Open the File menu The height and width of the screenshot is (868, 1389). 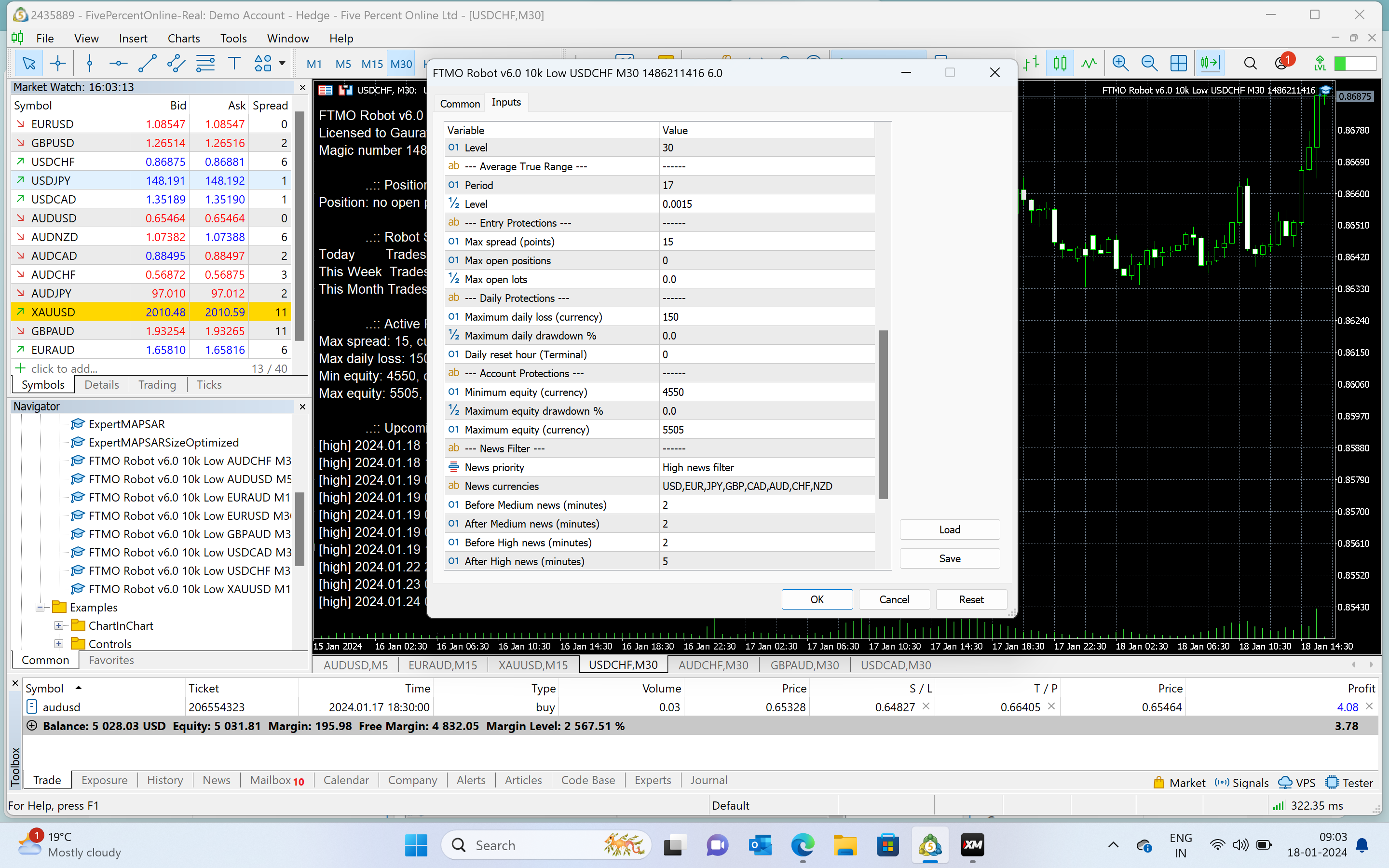coord(45,38)
